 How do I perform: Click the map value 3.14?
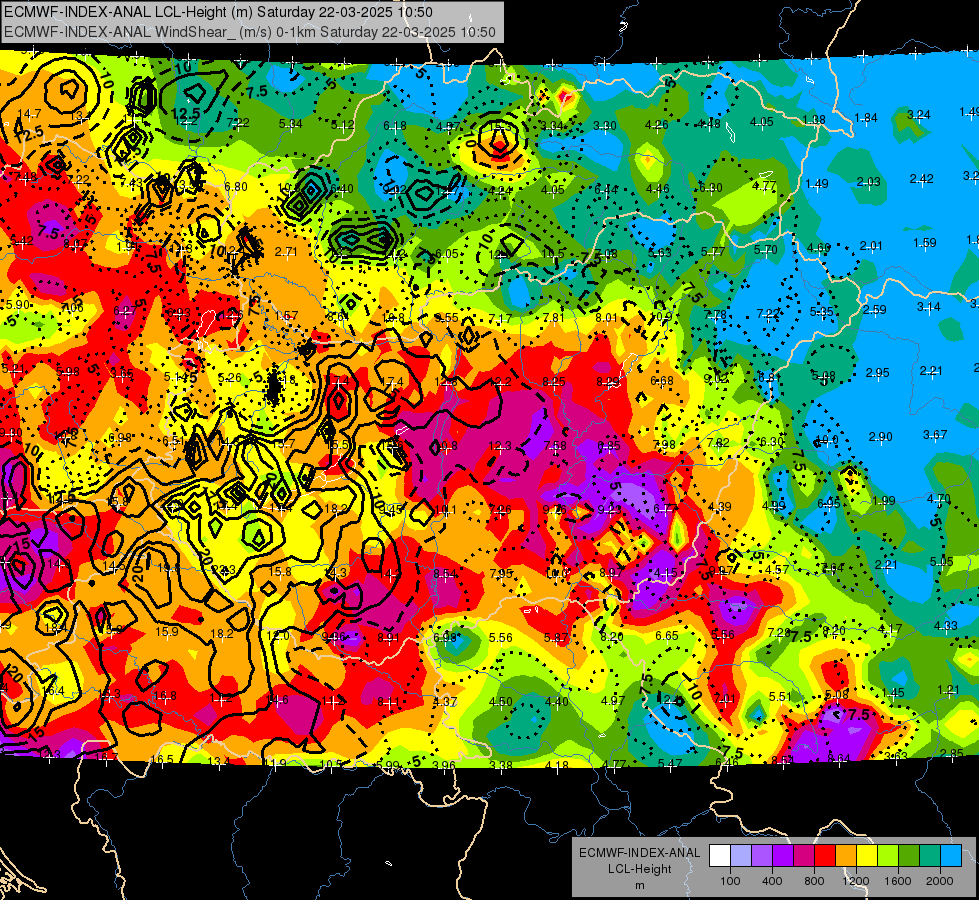[x=928, y=307]
